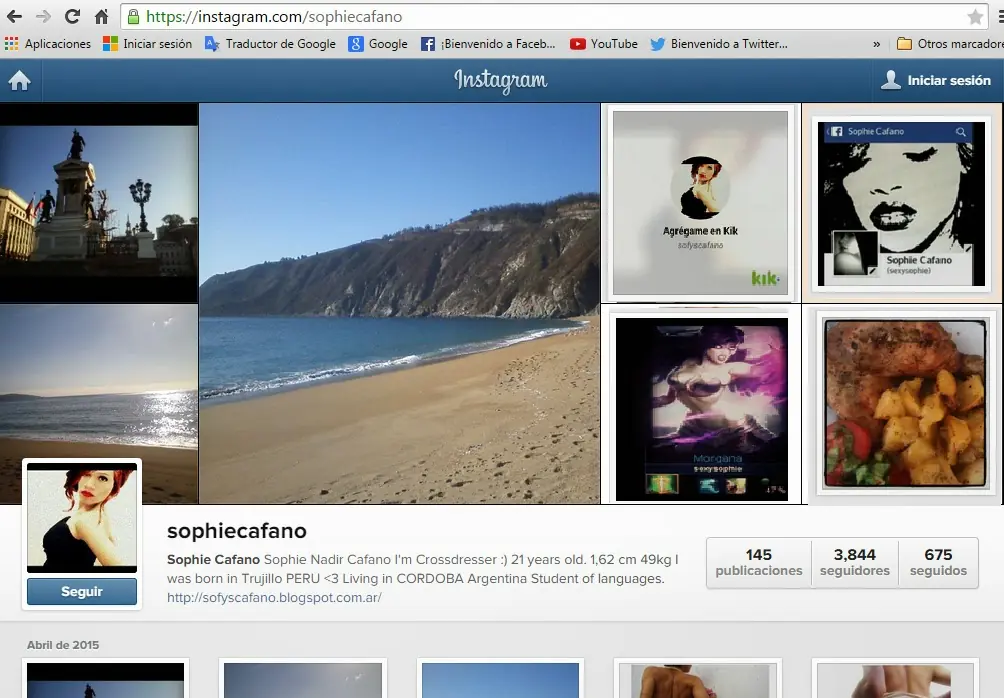Click the 145 publicaciones counter
1004x698 pixels.
coord(759,562)
